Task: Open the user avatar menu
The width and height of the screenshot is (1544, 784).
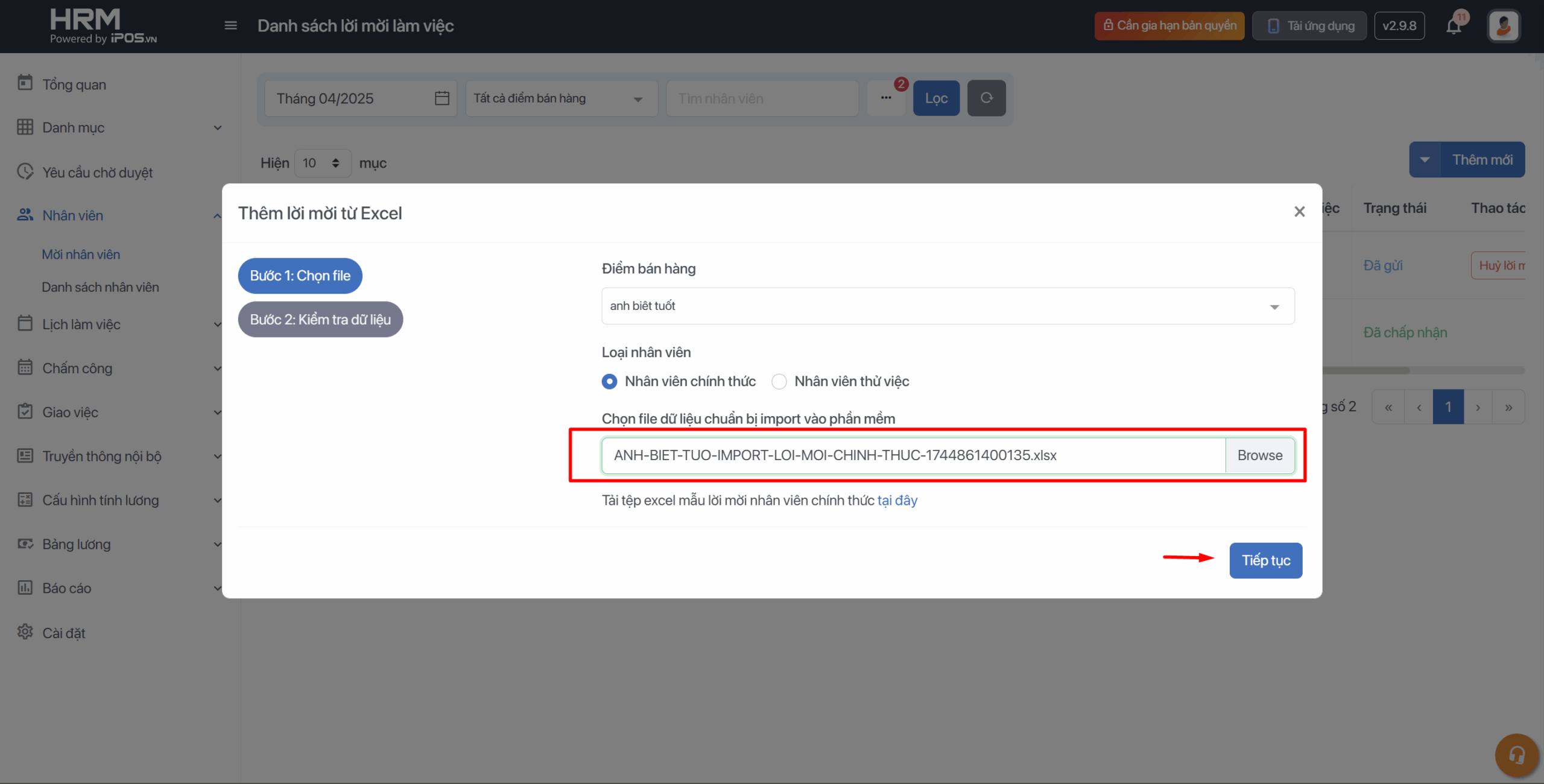Action: 1503,26
